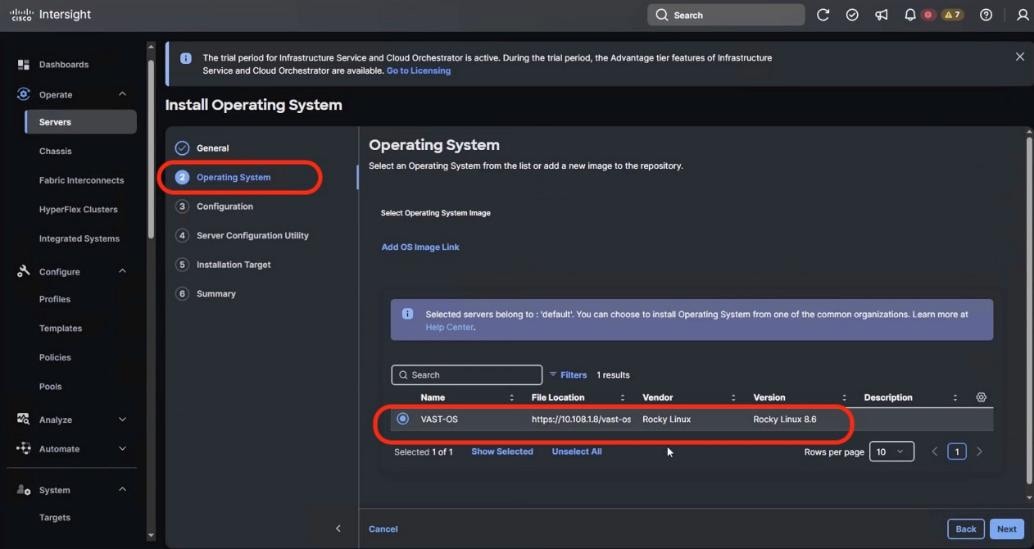Viewport: 1034px width, 549px height.
Task: Open Policies in the sidebar
Action: pos(55,357)
